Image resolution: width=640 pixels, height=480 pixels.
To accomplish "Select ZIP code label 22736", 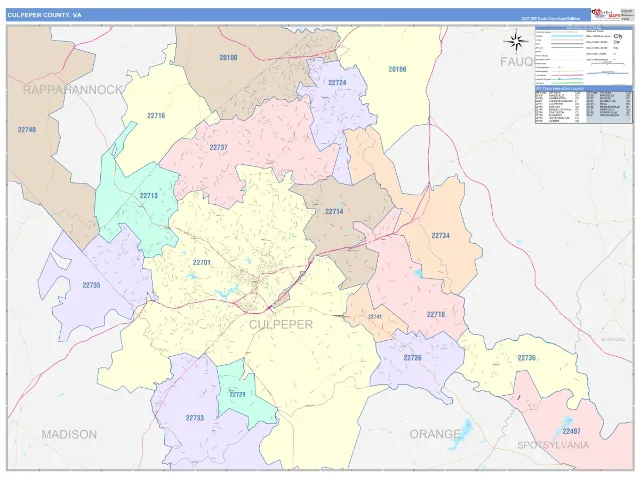I will [x=527, y=358].
